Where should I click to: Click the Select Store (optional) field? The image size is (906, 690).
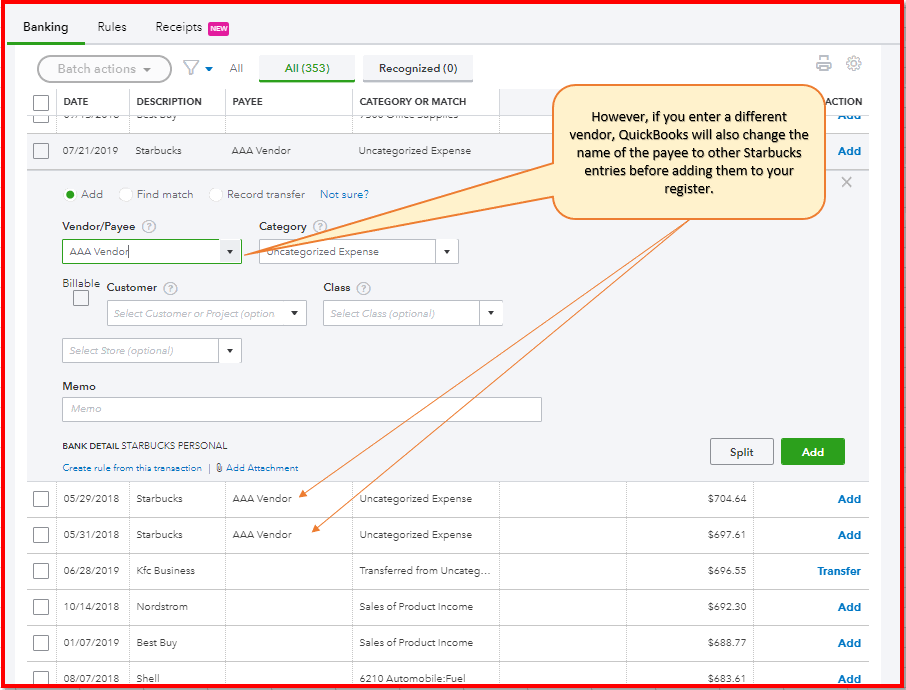tap(140, 351)
